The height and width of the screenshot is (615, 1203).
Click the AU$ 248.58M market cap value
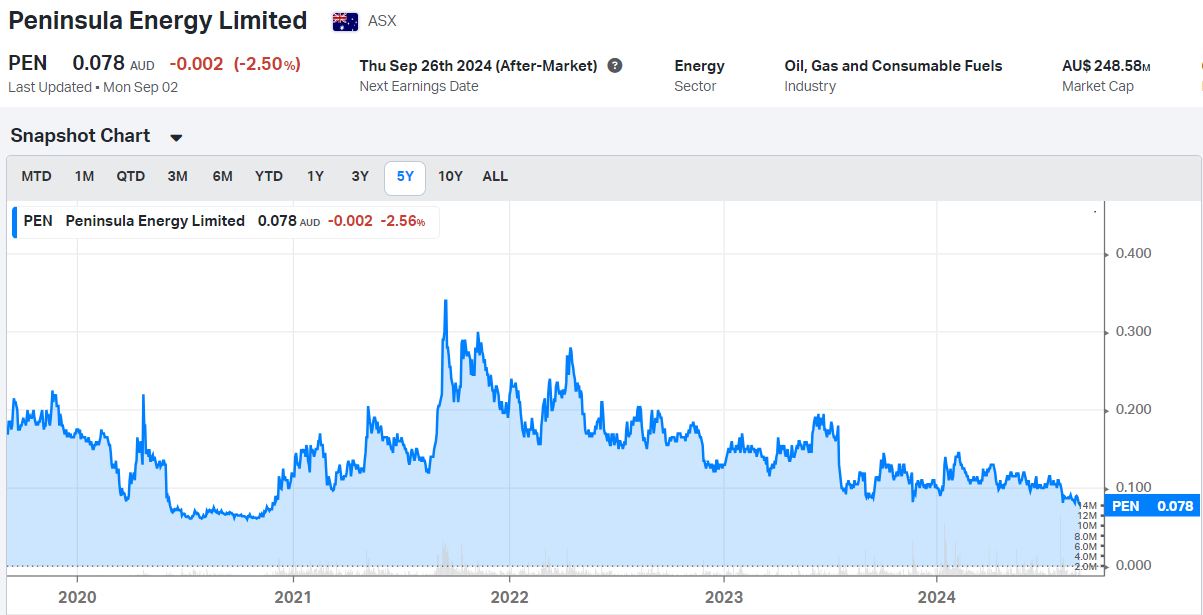[x=1106, y=66]
